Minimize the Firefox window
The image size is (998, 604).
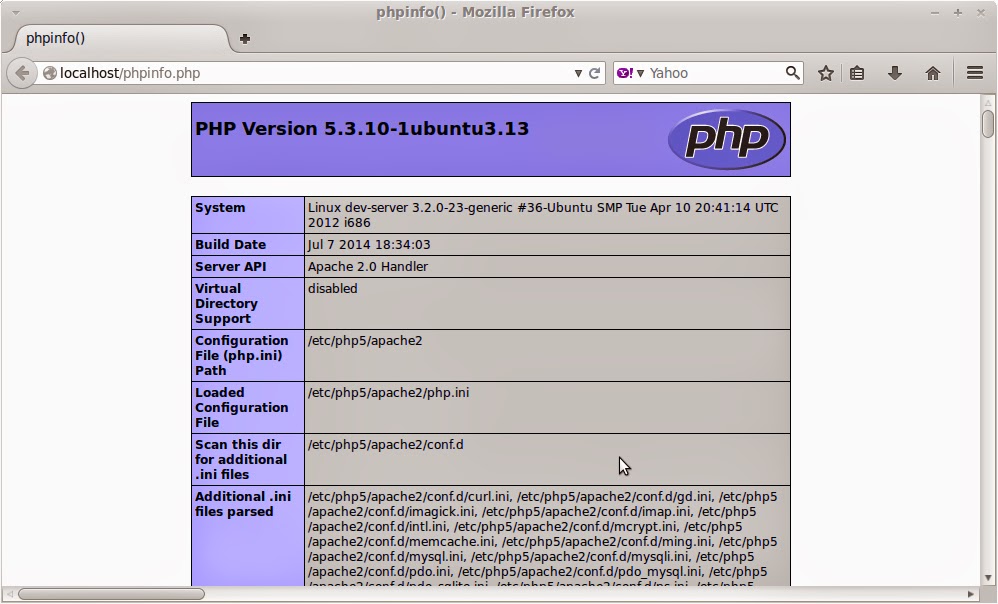pyautogui.click(x=934, y=13)
